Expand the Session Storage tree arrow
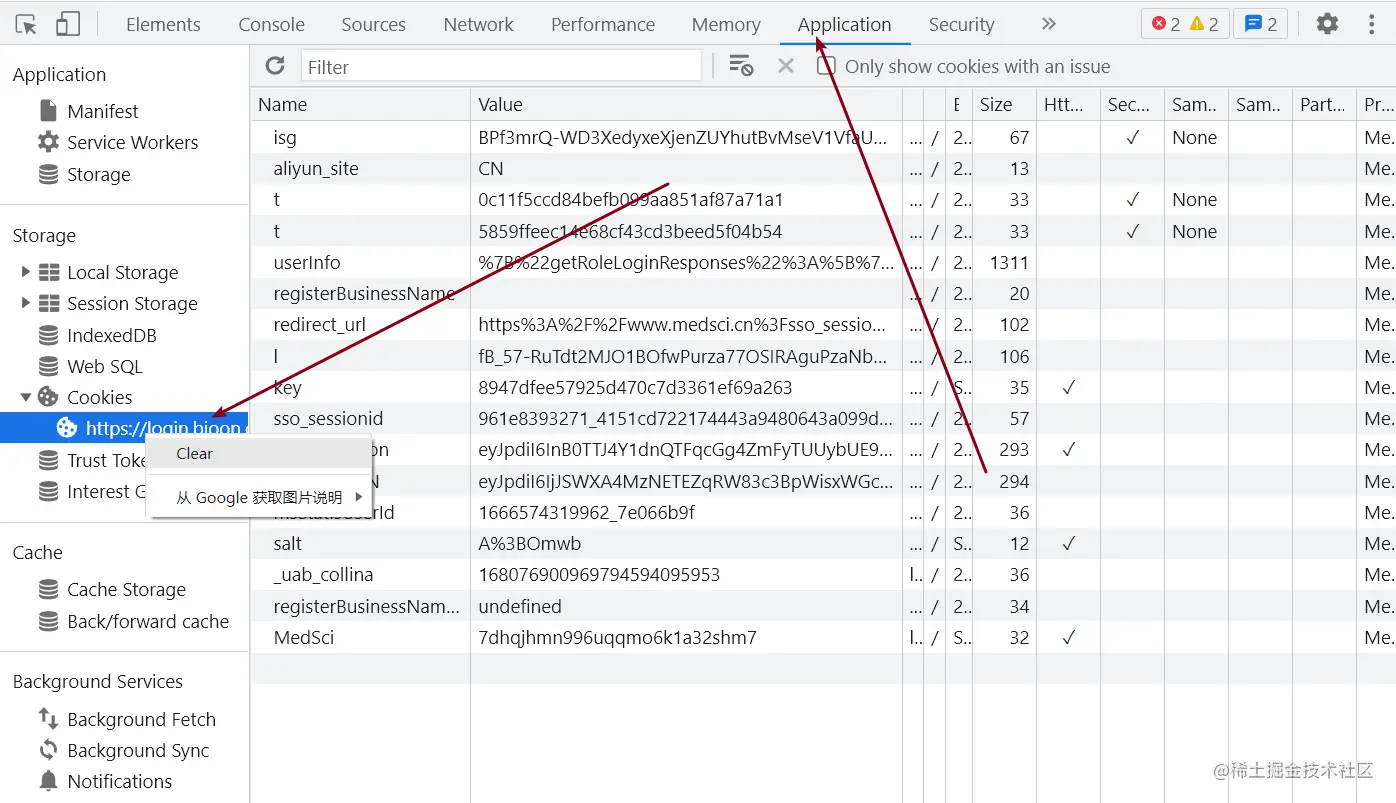This screenshot has width=1396, height=803. coord(25,303)
